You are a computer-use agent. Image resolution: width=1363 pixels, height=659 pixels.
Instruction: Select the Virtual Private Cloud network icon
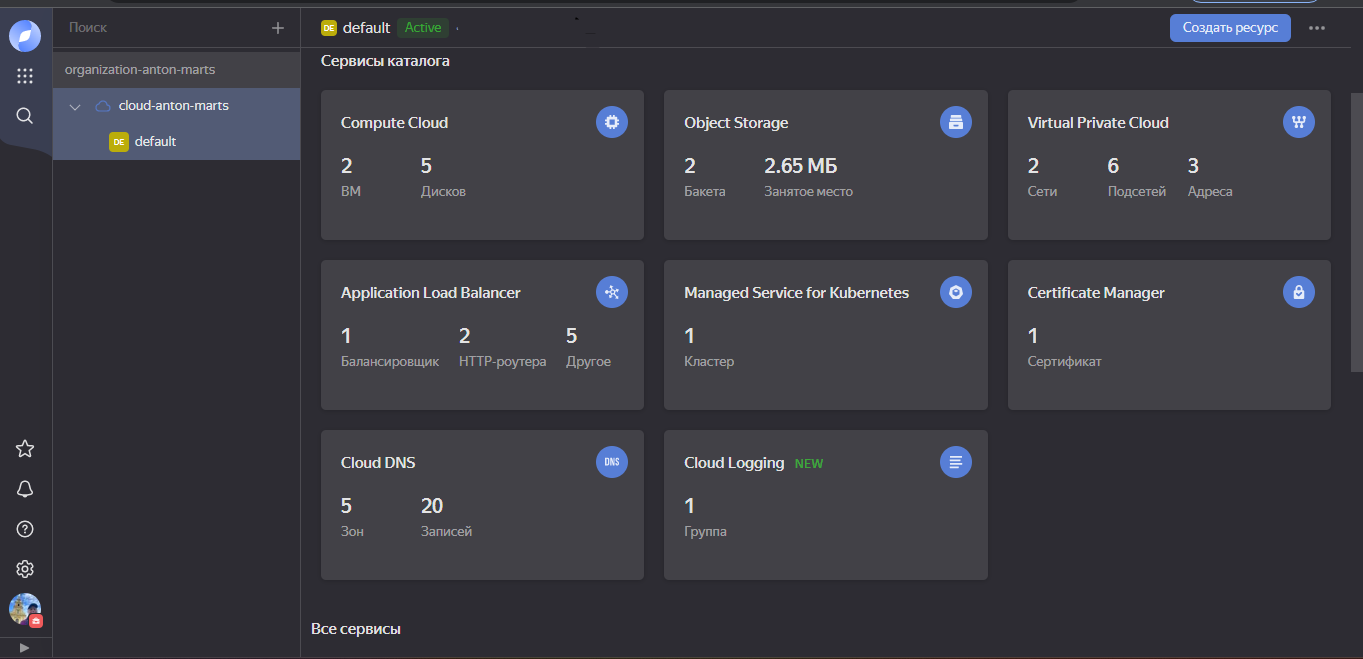click(x=1298, y=121)
